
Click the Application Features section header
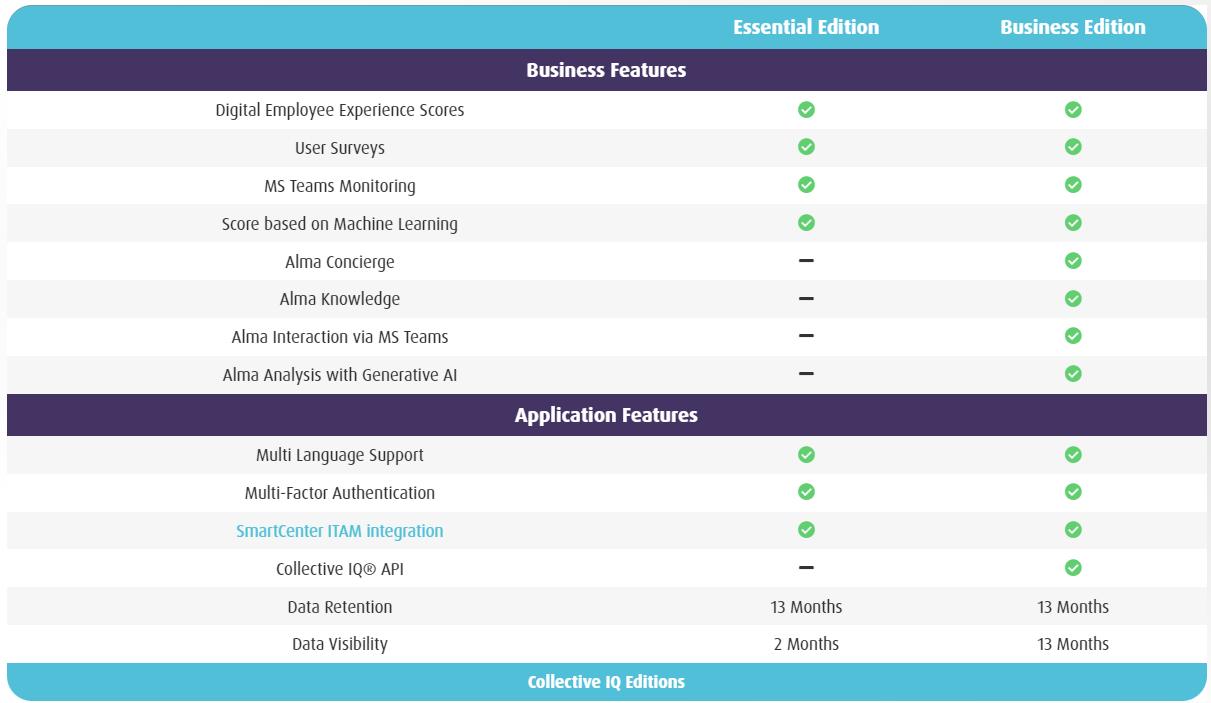coord(606,415)
